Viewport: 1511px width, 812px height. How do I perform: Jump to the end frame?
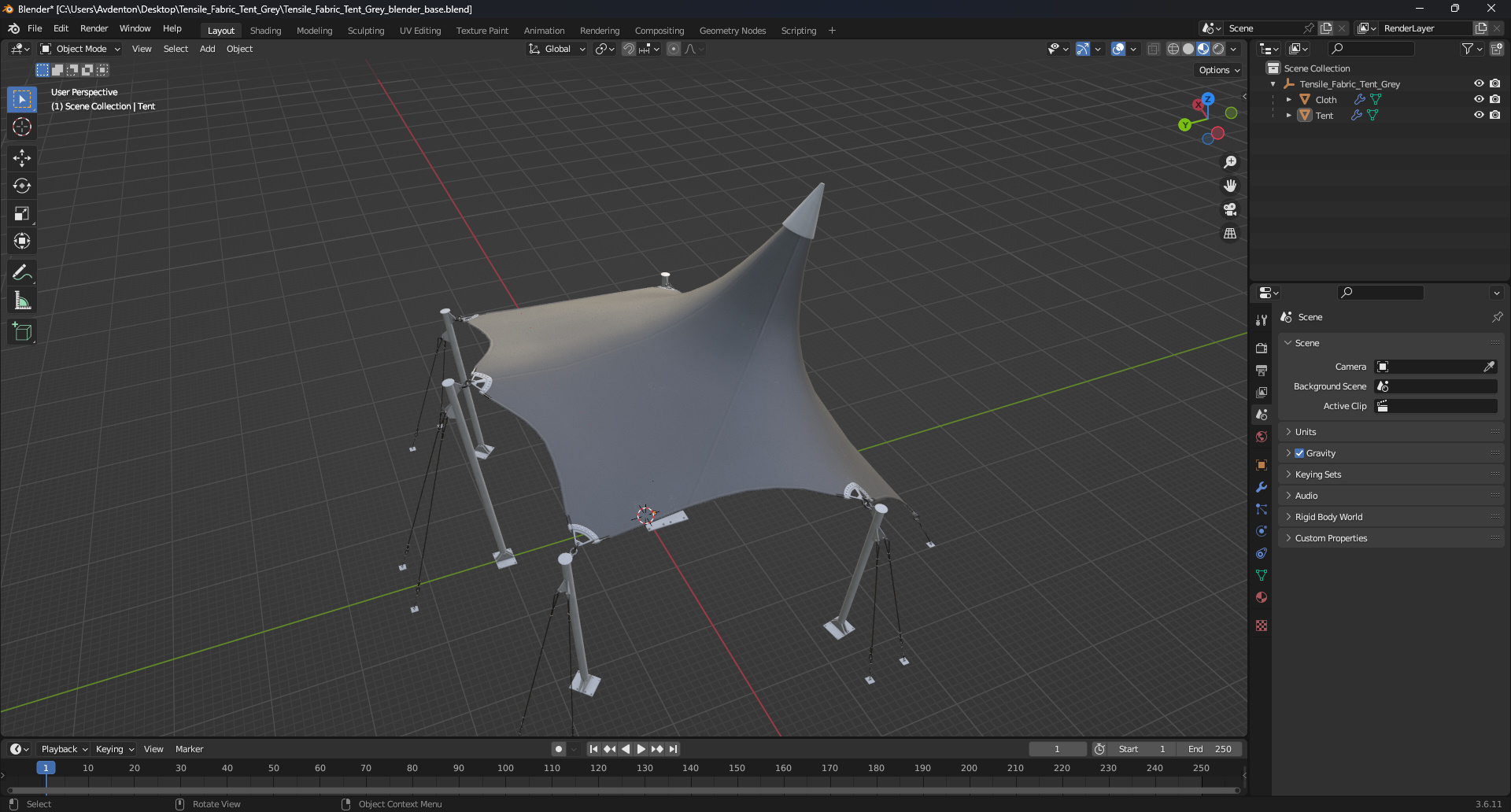tap(674, 749)
